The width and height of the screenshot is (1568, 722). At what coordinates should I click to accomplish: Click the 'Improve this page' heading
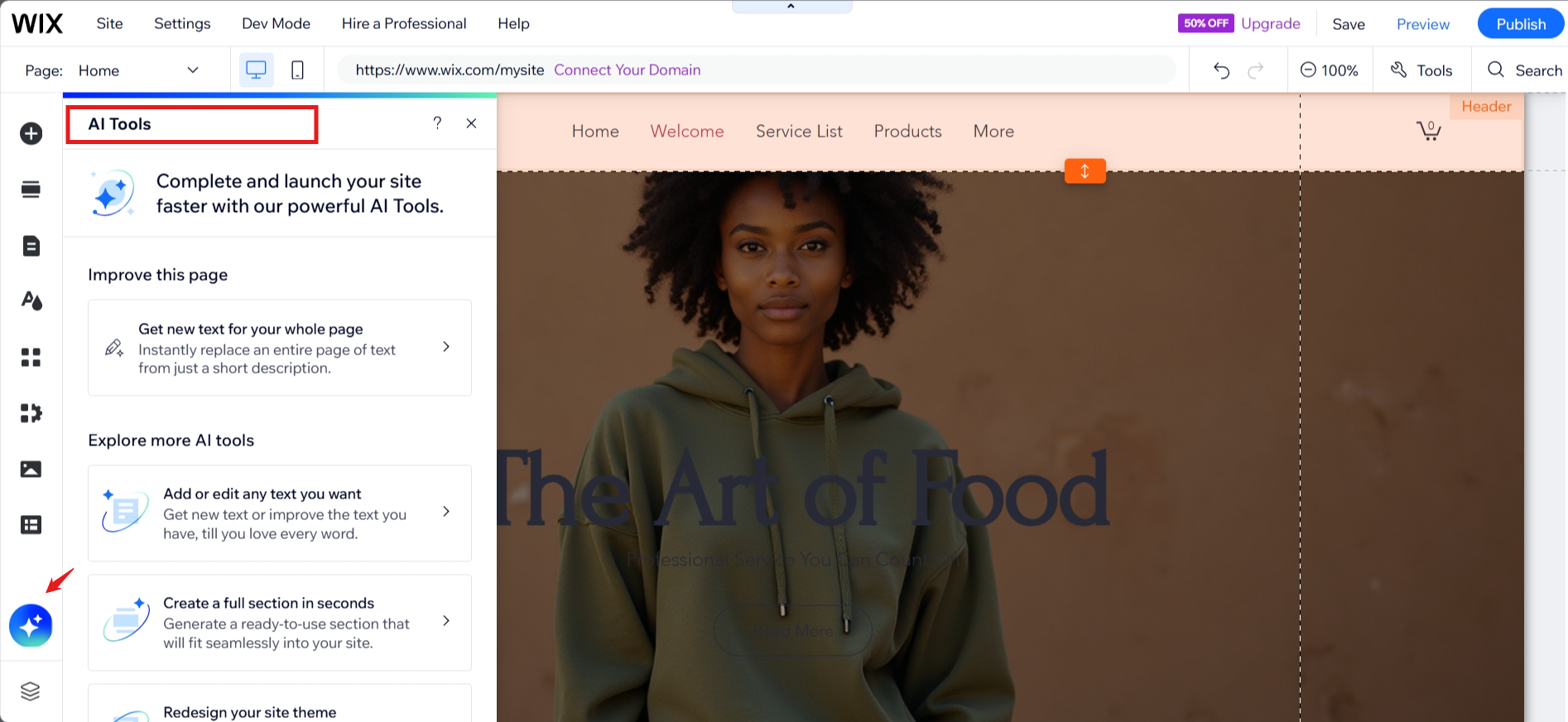[157, 275]
